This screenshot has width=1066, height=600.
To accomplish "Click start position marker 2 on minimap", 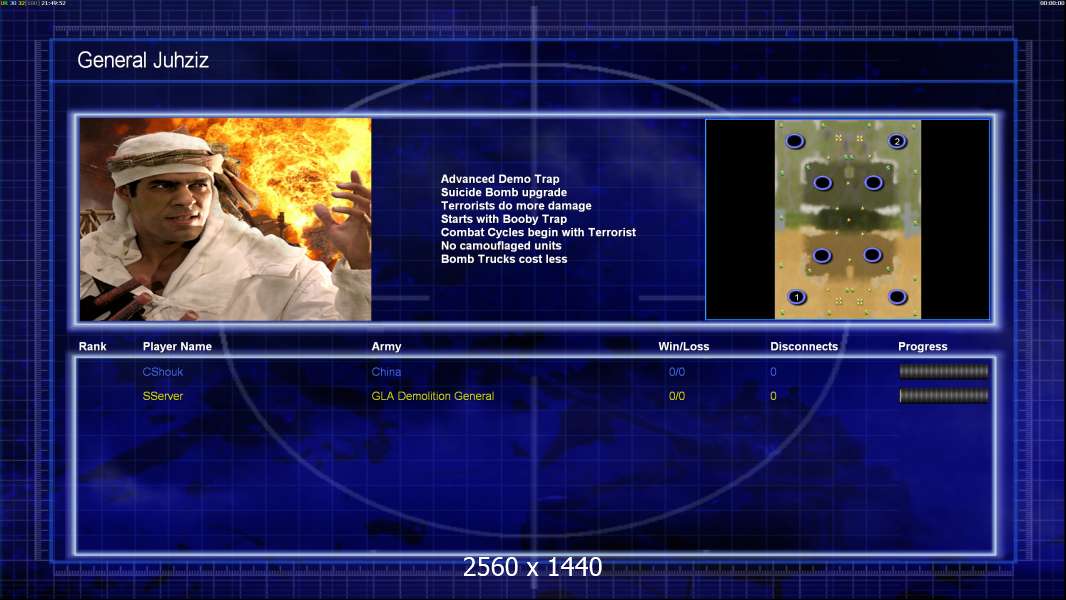I will point(897,141).
